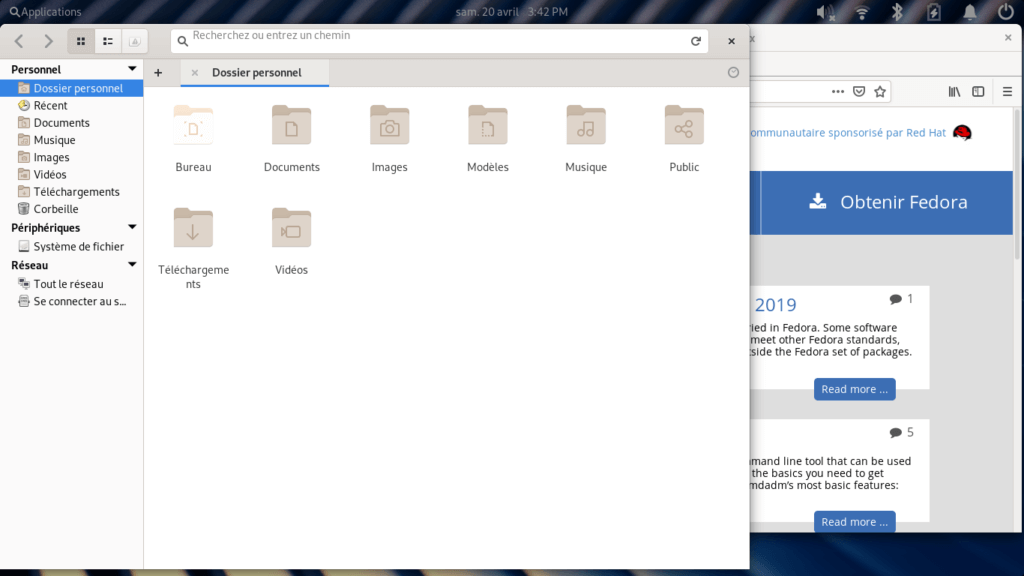Collapse the Réseau sidebar section

pos(132,264)
